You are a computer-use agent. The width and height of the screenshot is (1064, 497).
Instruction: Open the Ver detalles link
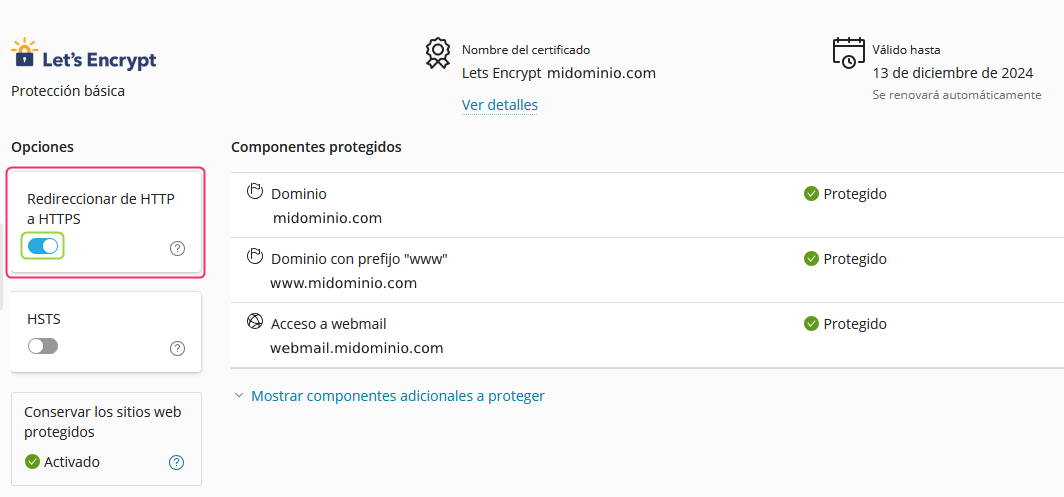point(499,105)
